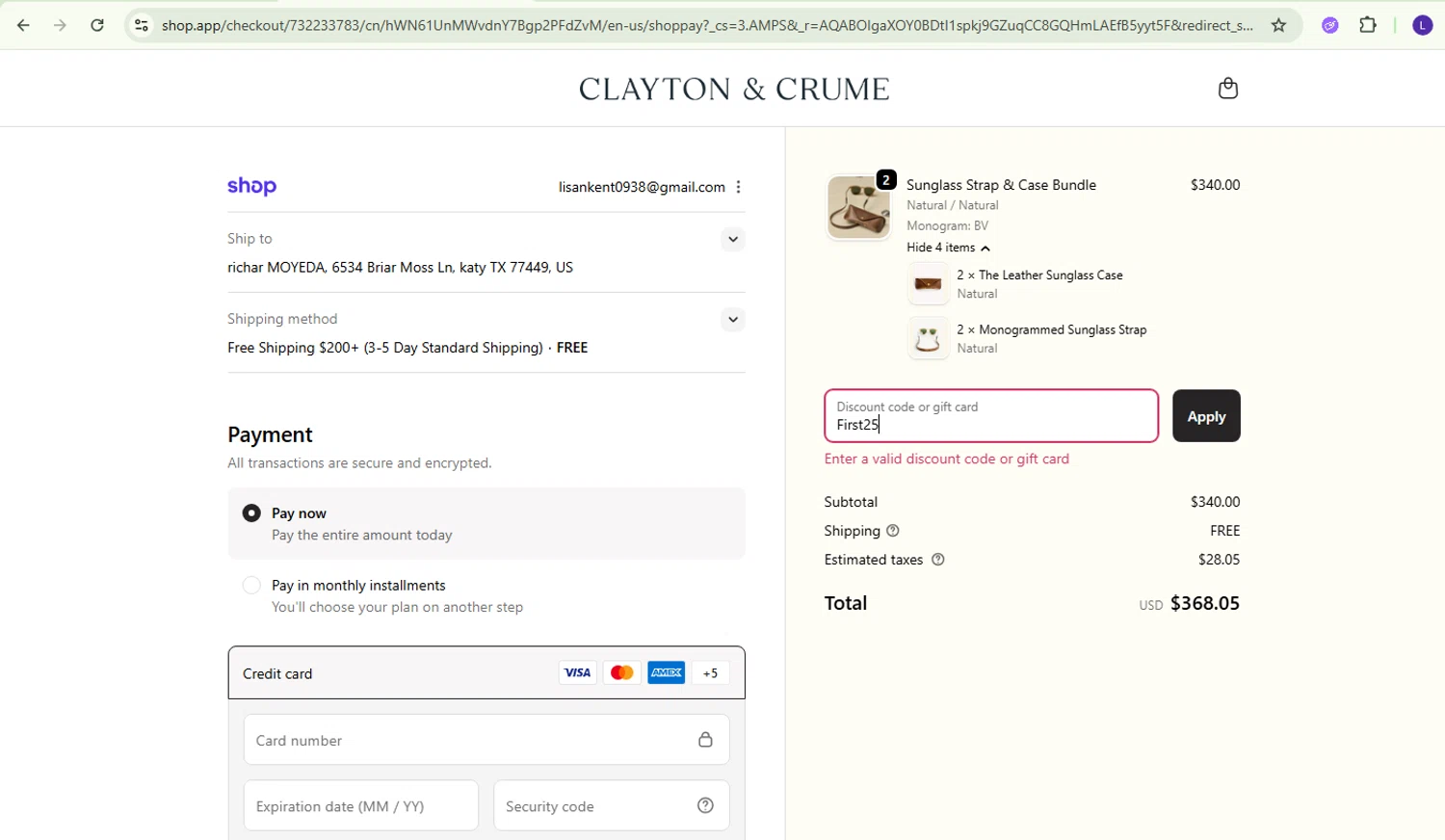Select the Credit card payment header
The height and width of the screenshot is (840, 1445).
pos(486,672)
